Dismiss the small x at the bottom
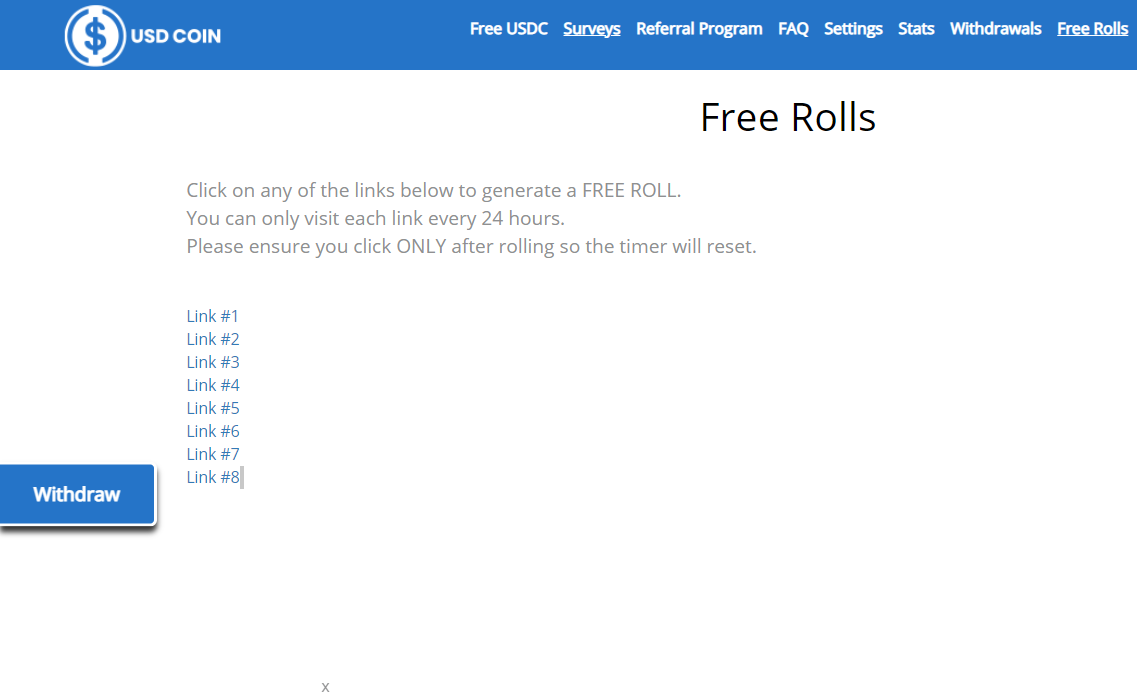The height and width of the screenshot is (694, 1137). pyautogui.click(x=326, y=687)
